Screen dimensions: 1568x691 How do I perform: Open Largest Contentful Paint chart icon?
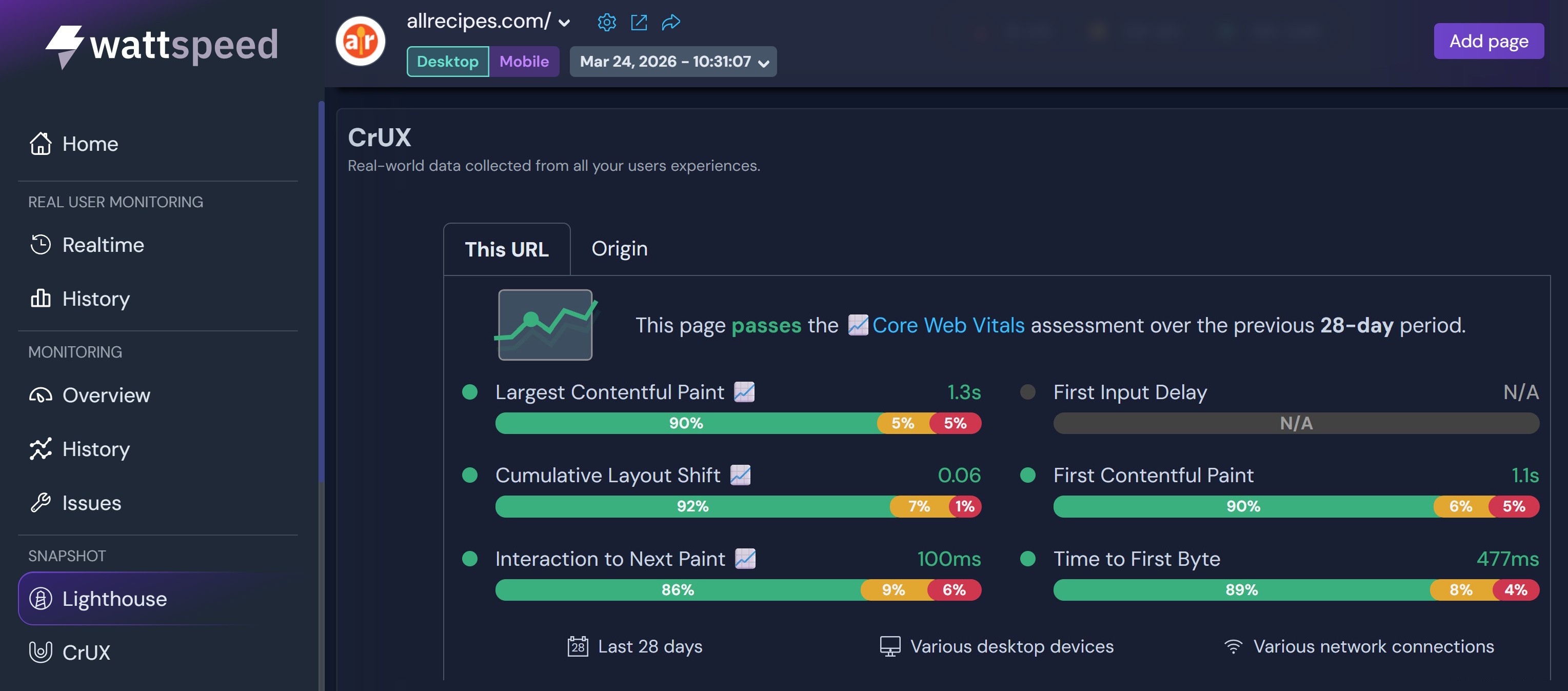744,391
